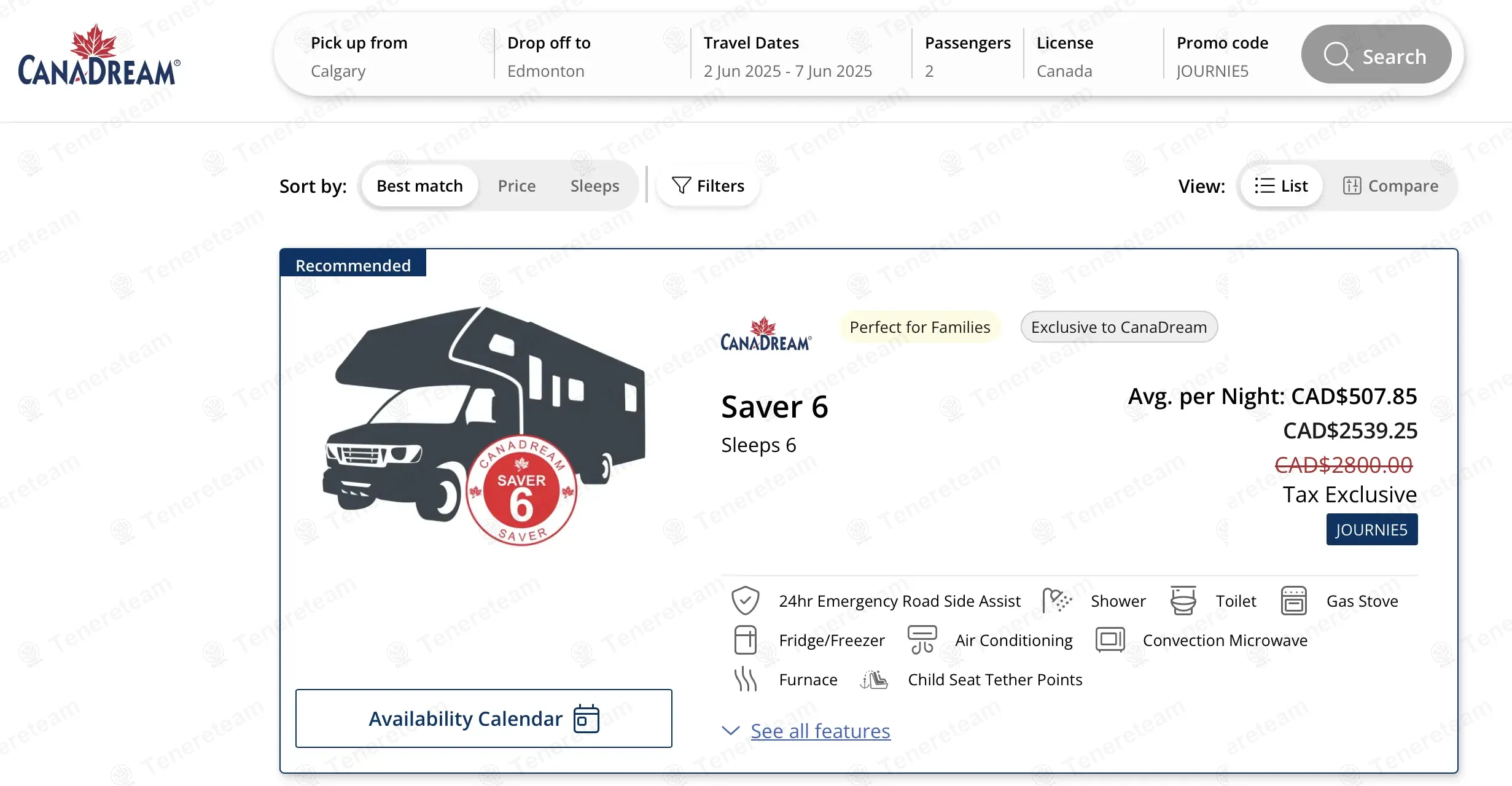The image size is (1512, 786).
Task: Sort results by Sleeps
Action: point(594,185)
